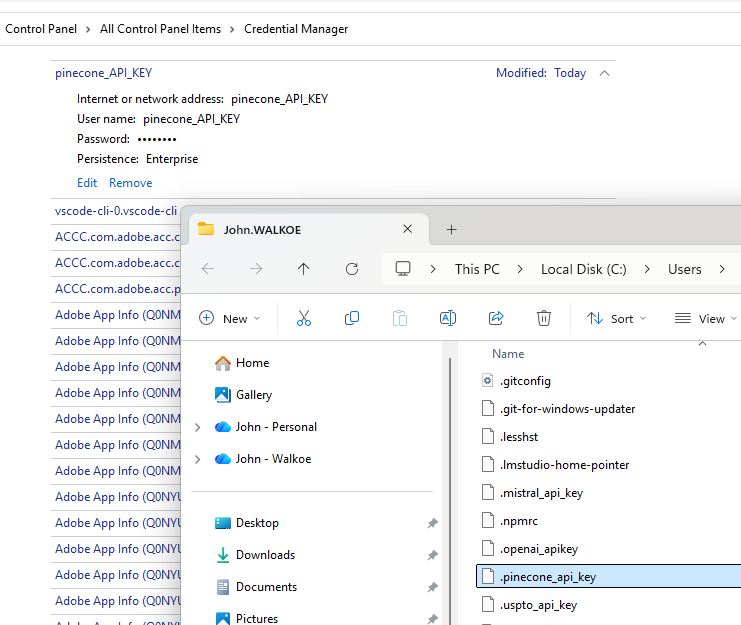The width and height of the screenshot is (741, 625).
Task: Open the Documents quick access folder
Action: tap(256, 587)
